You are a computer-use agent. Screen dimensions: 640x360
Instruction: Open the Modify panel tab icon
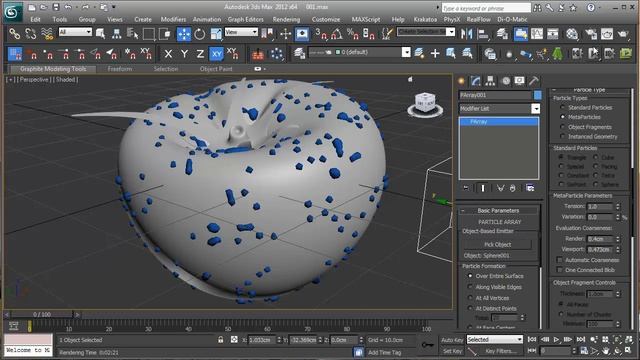tap(476, 81)
